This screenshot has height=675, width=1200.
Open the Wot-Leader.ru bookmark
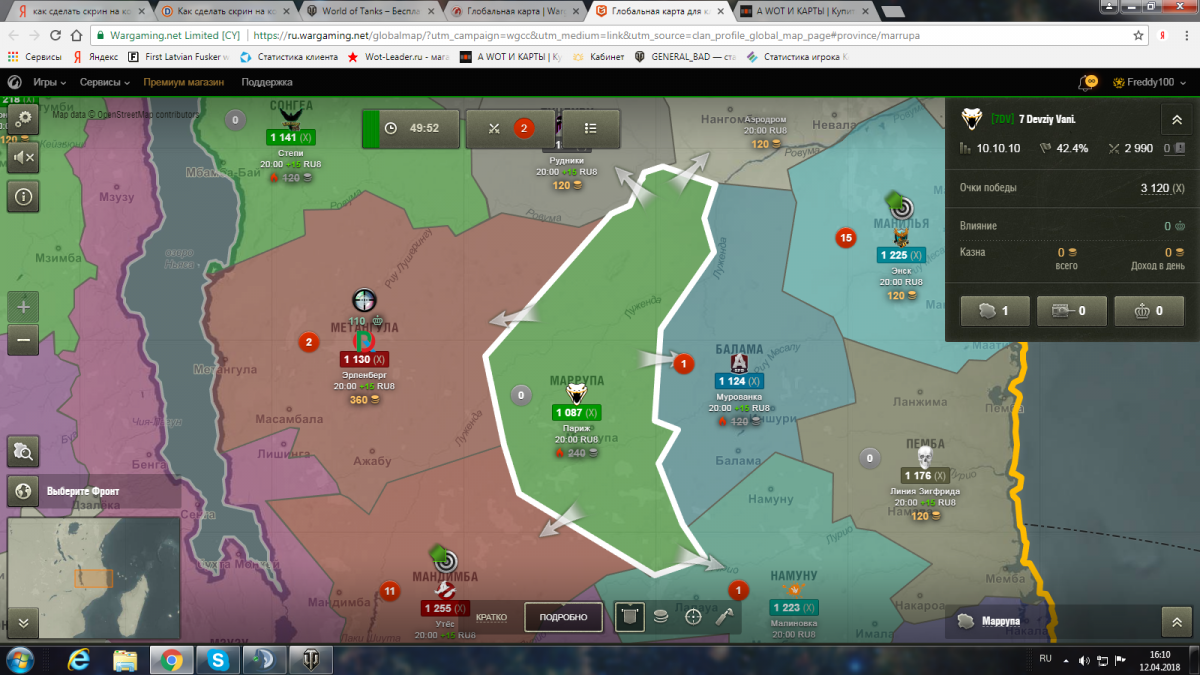(x=399, y=57)
